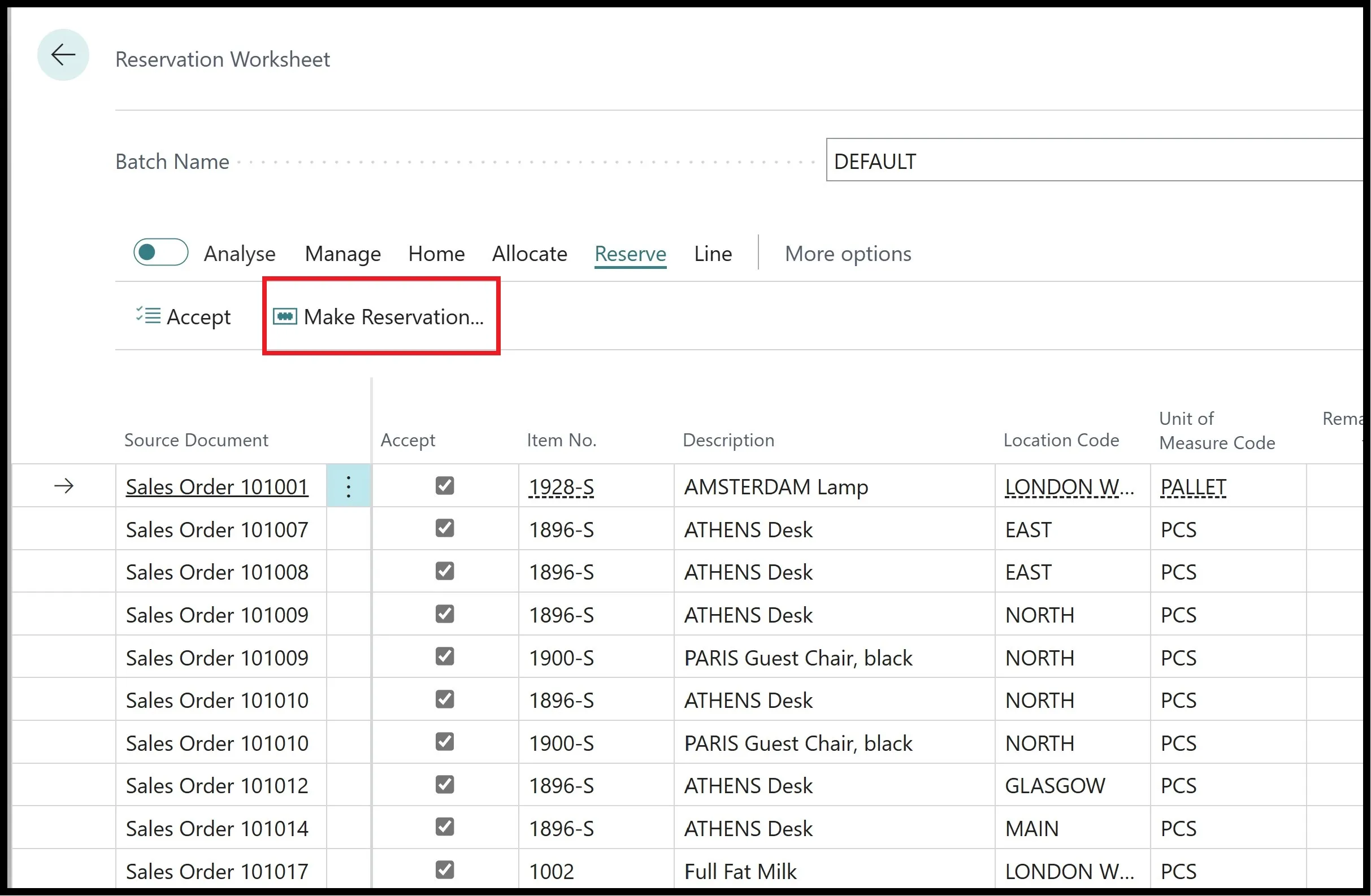This screenshot has height=896, width=1371.
Task: Uncheck Accept for 101009 ATHENS Desk row
Action: (x=445, y=615)
